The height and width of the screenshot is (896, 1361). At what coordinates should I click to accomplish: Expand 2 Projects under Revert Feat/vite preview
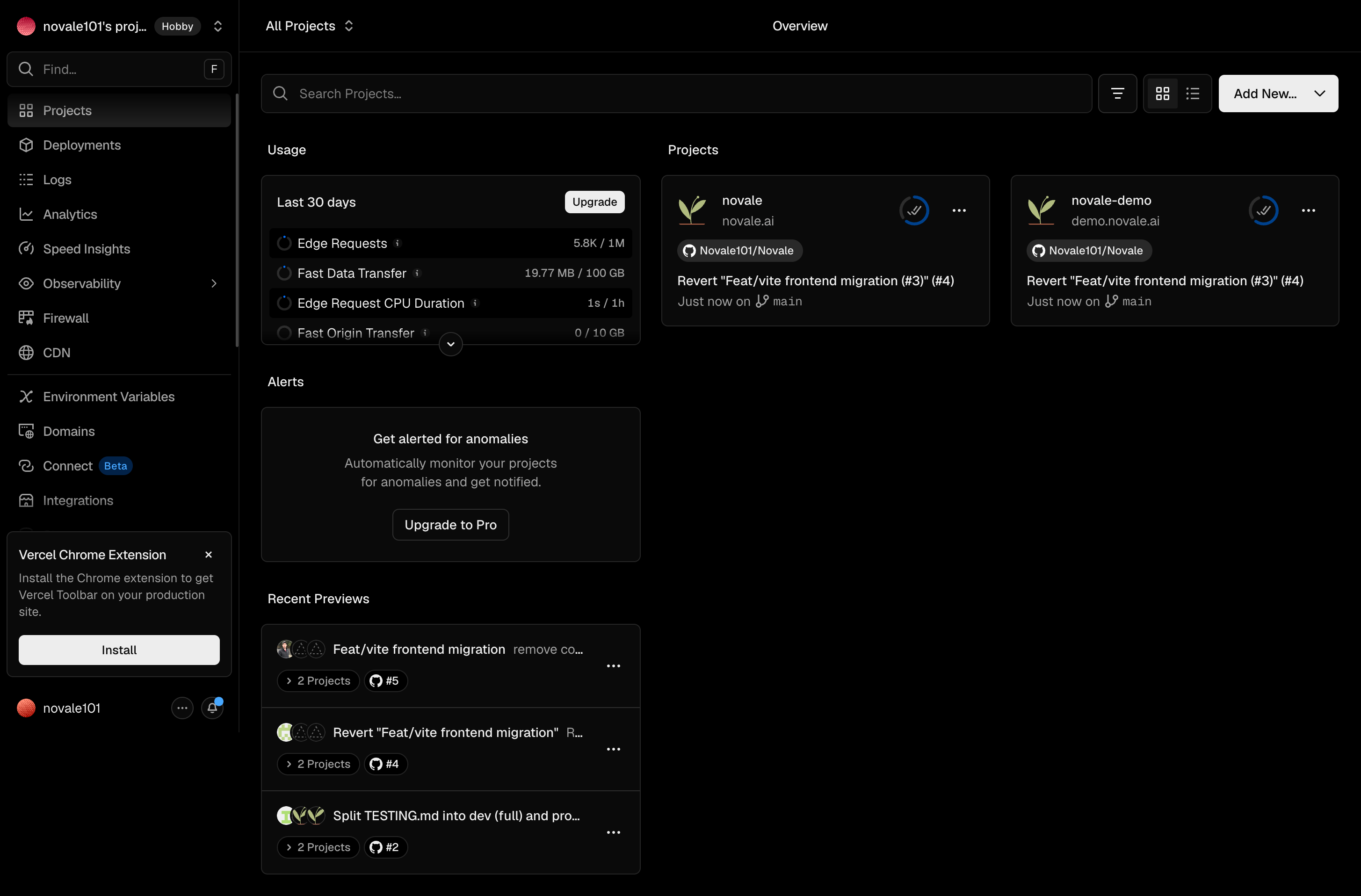pos(318,764)
